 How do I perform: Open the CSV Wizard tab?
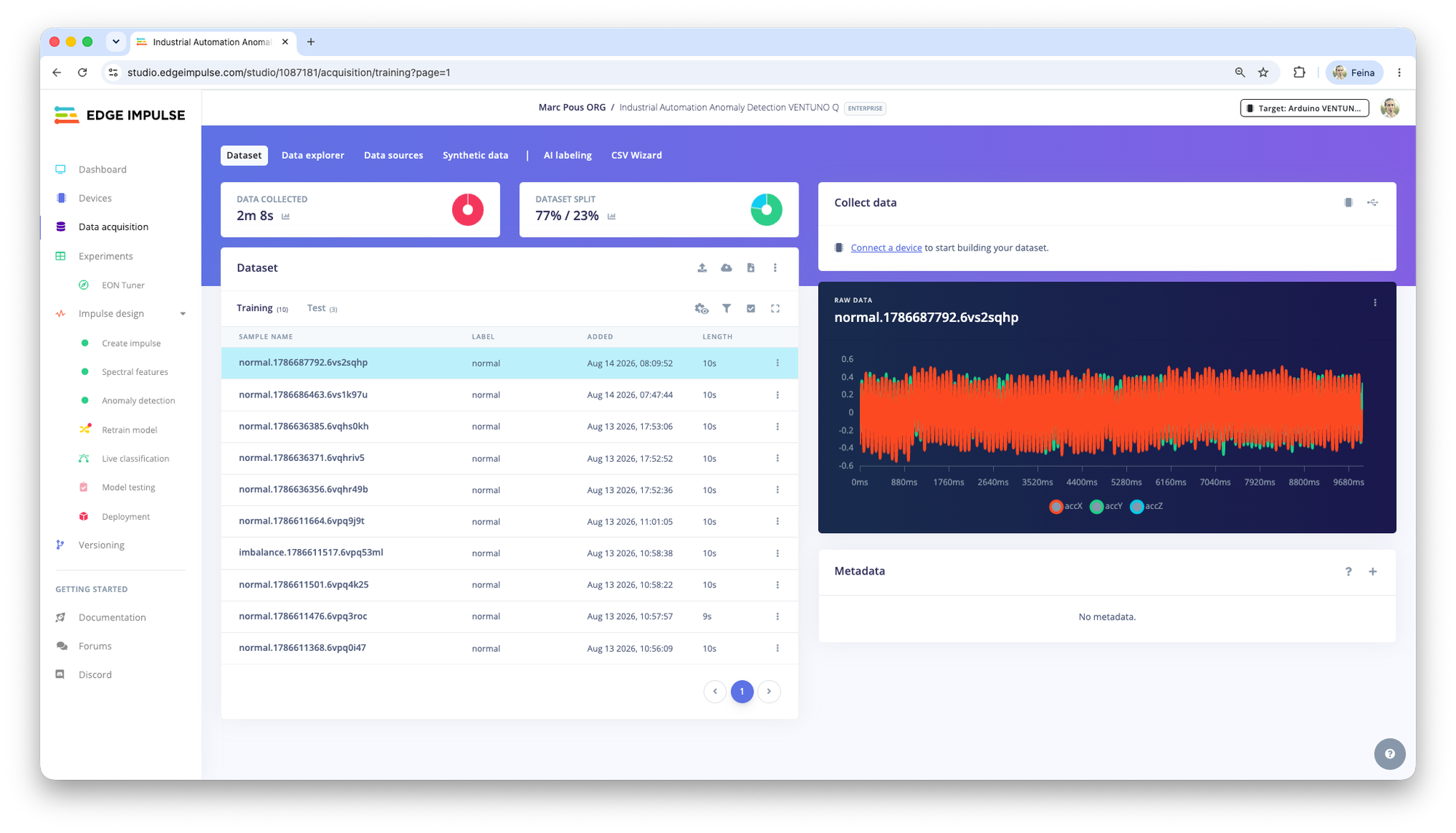pyautogui.click(x=636, y=156)
